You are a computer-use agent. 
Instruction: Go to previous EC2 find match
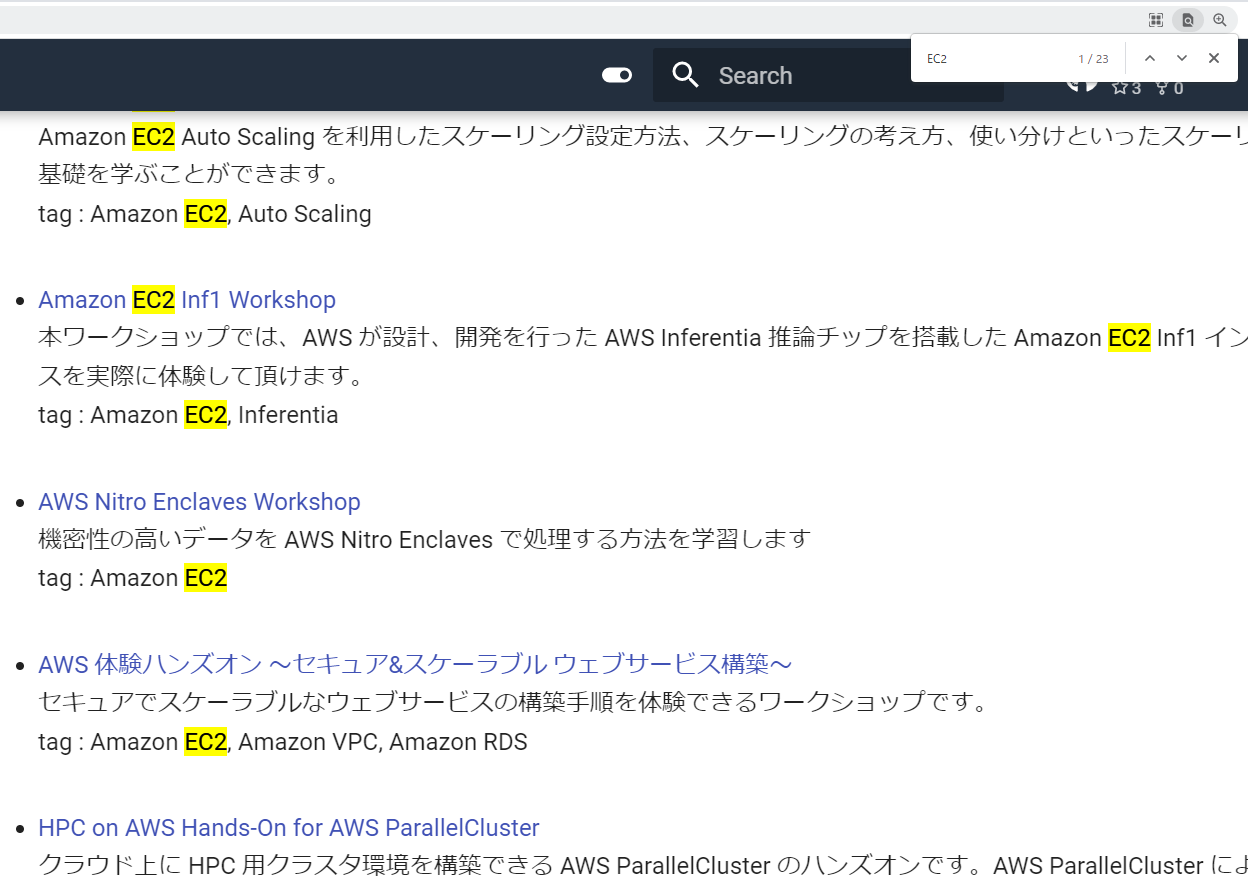1150,58
